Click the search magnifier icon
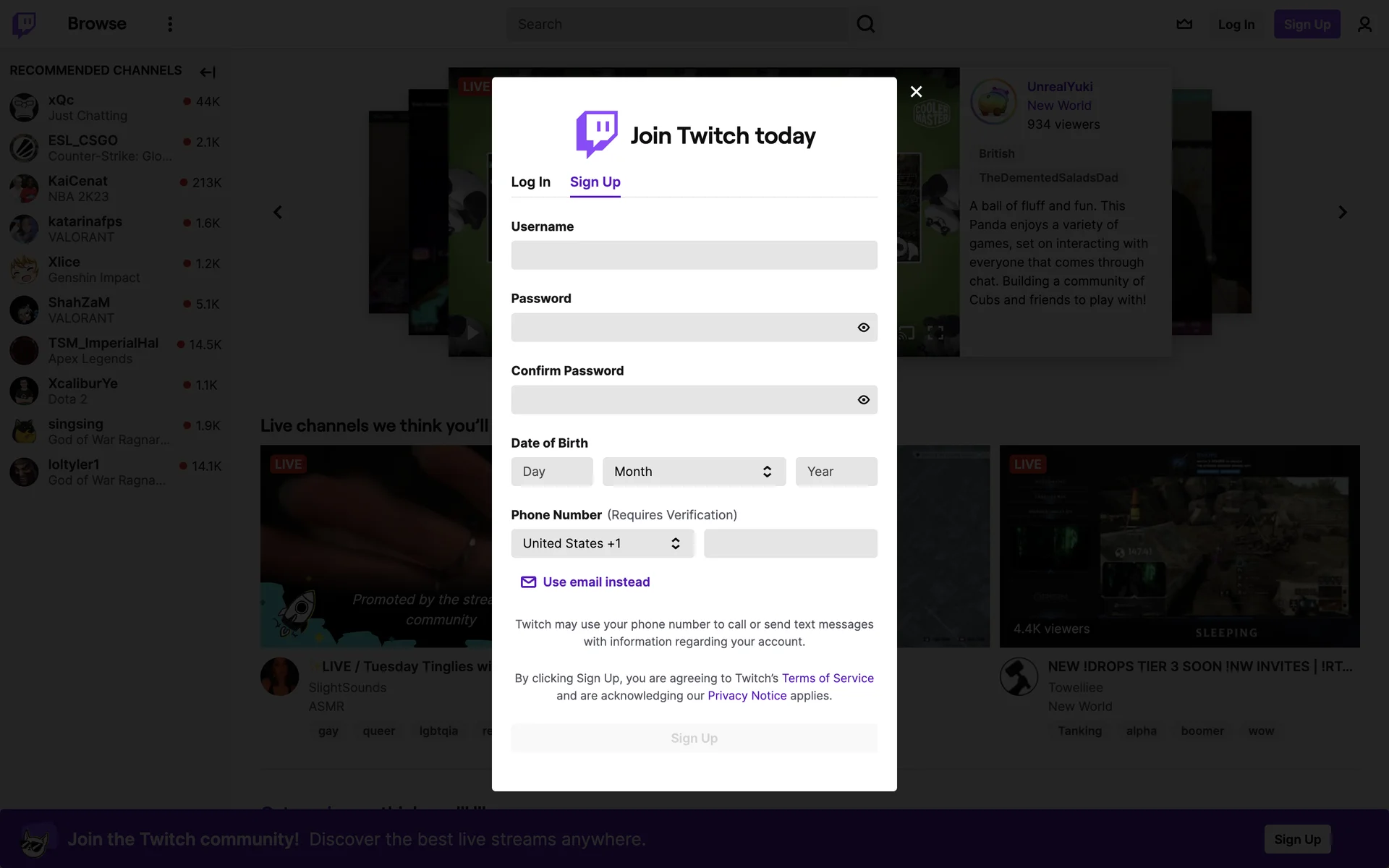This screenshot has height=868, width=1389. (x=865, y=25)
